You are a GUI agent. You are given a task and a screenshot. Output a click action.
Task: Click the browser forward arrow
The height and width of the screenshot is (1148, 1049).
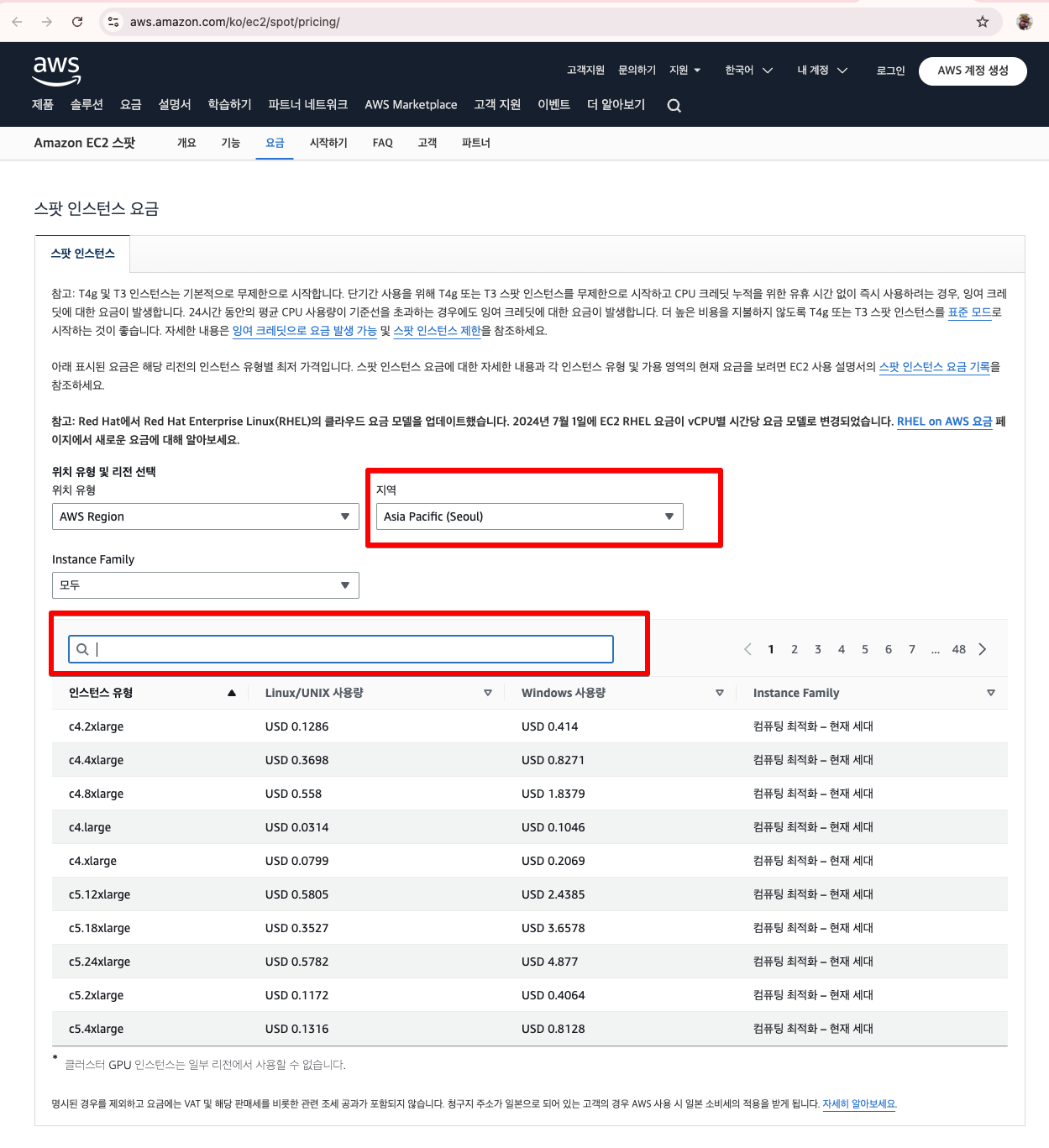click(x=47, y=22)
